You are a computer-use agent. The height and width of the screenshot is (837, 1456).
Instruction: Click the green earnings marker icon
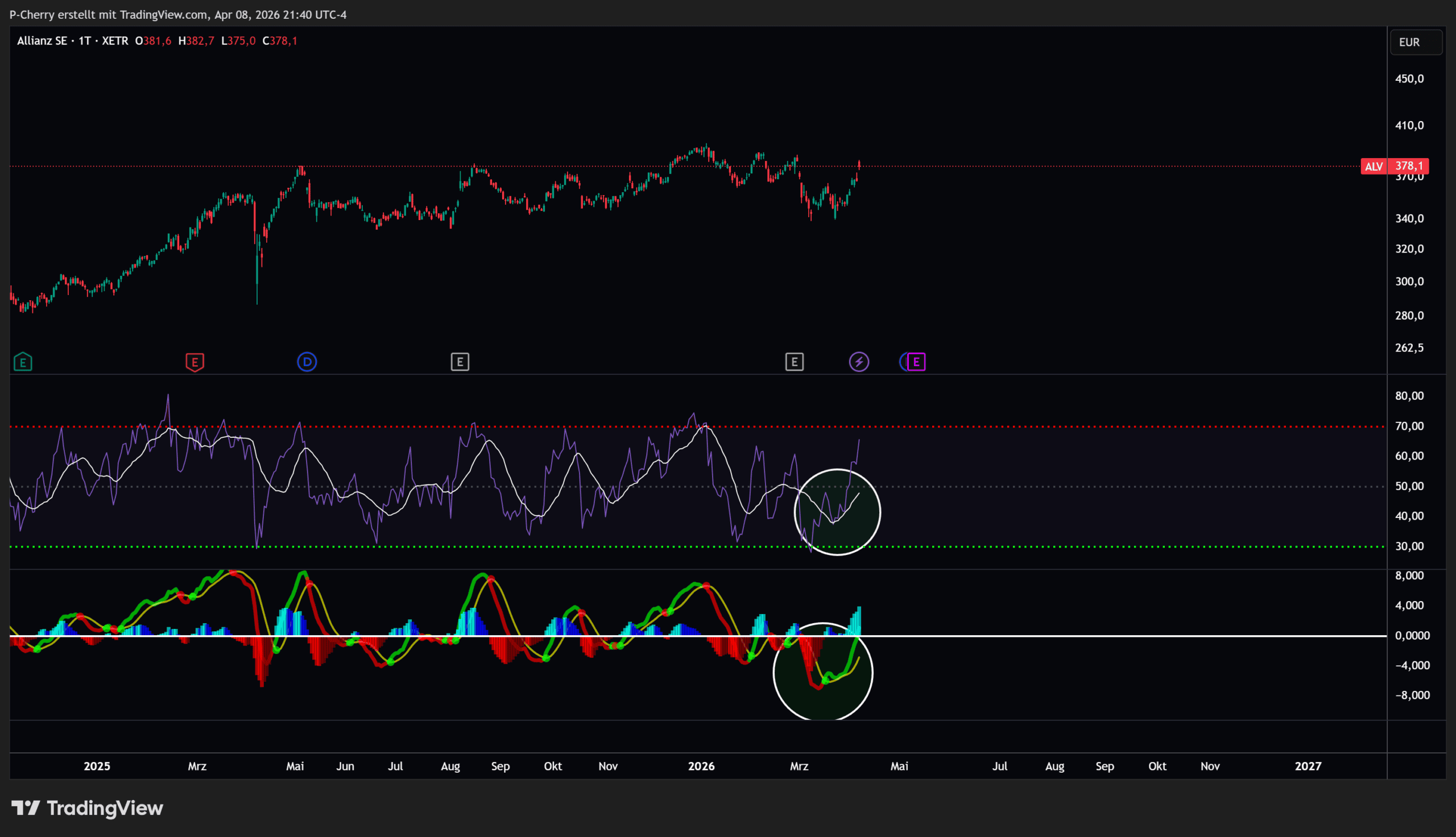(23, 362)
